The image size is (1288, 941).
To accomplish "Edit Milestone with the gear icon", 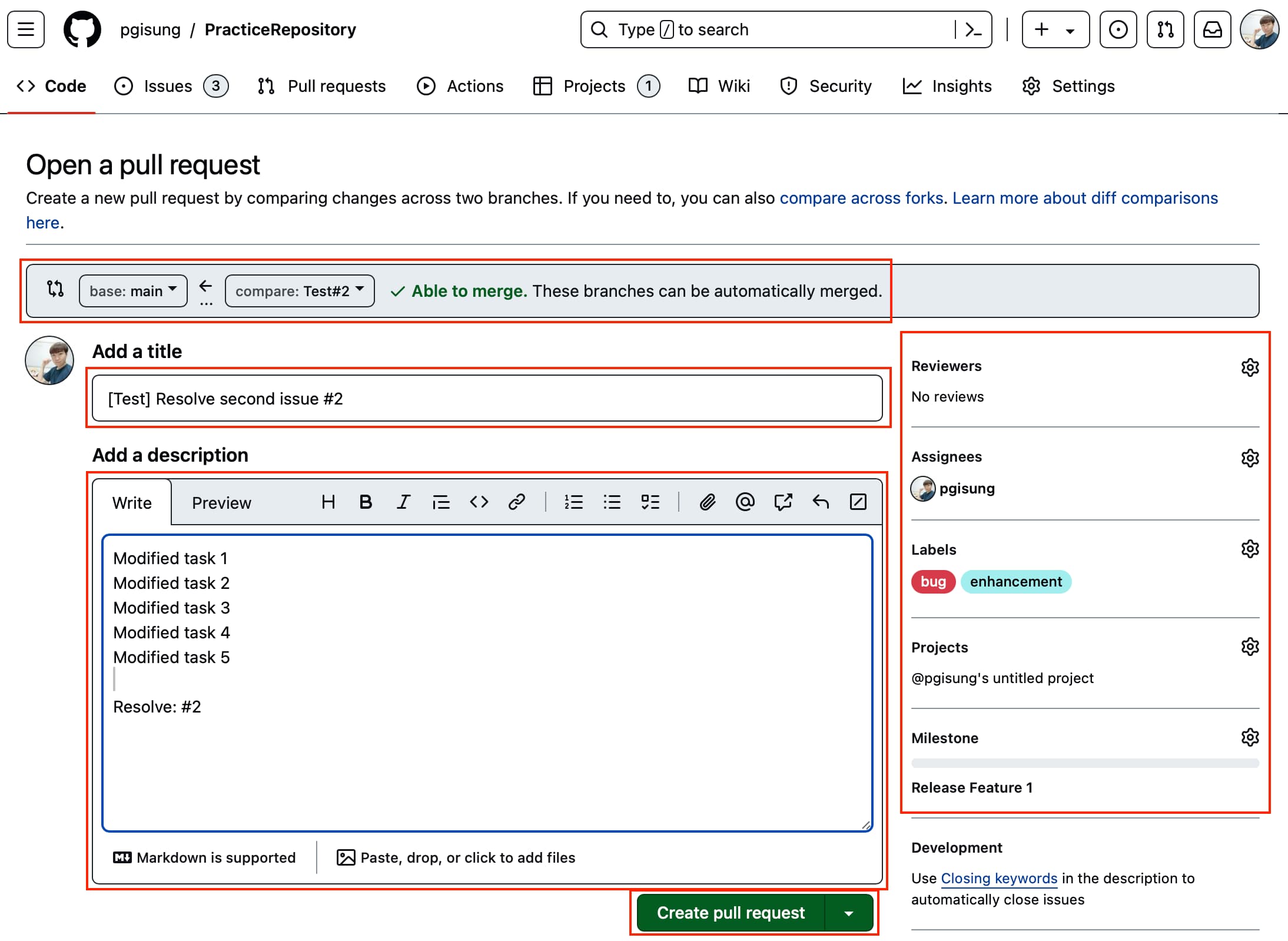I will coord(1250,737).
